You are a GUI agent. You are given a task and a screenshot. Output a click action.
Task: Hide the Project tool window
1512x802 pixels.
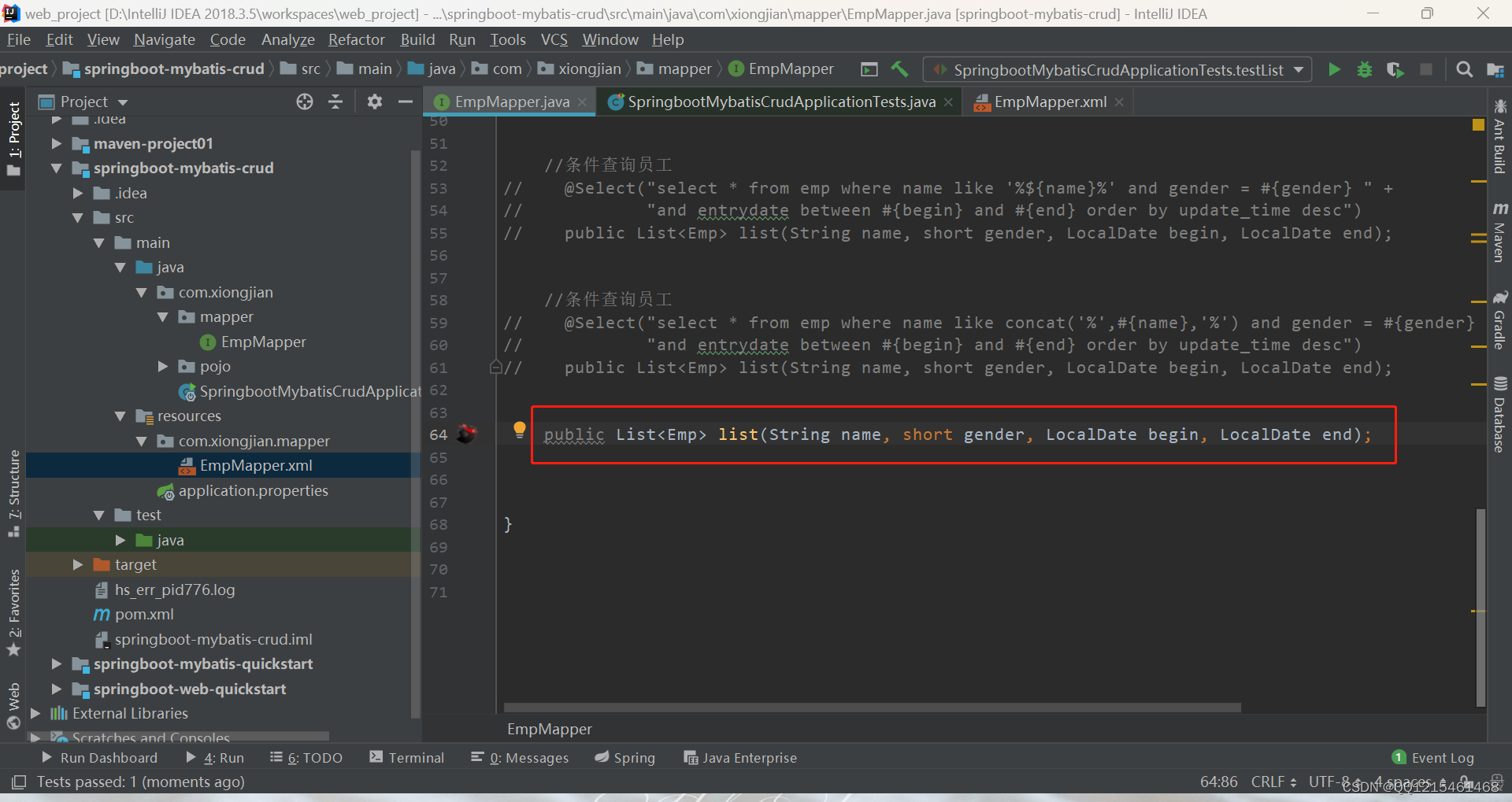pos(406,102)
